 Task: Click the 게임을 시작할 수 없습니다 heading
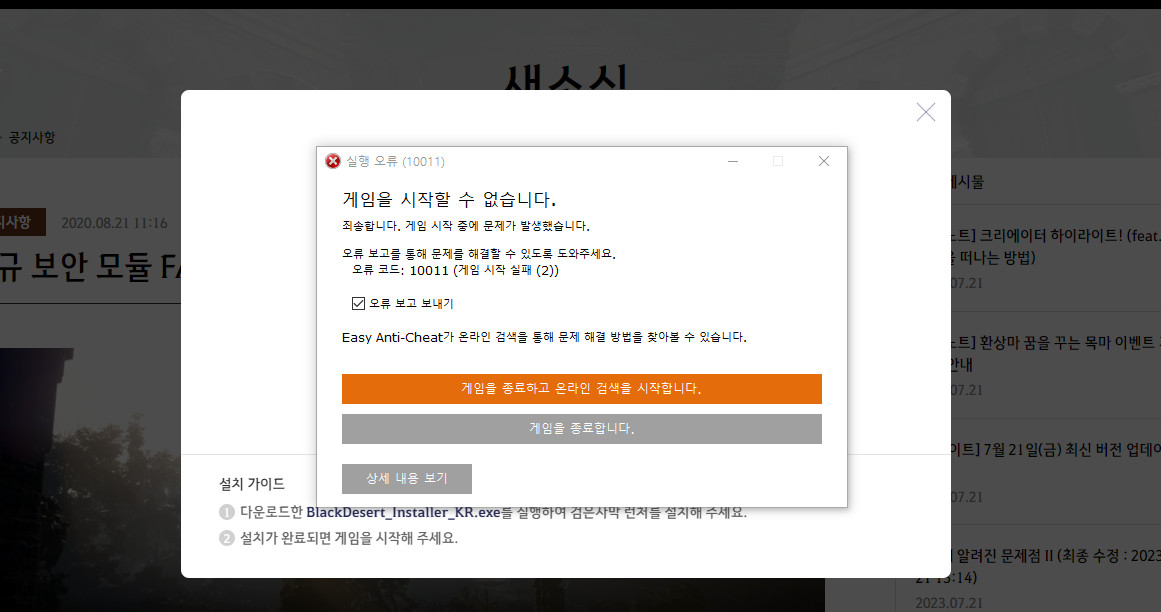click(x=449, y=199)
